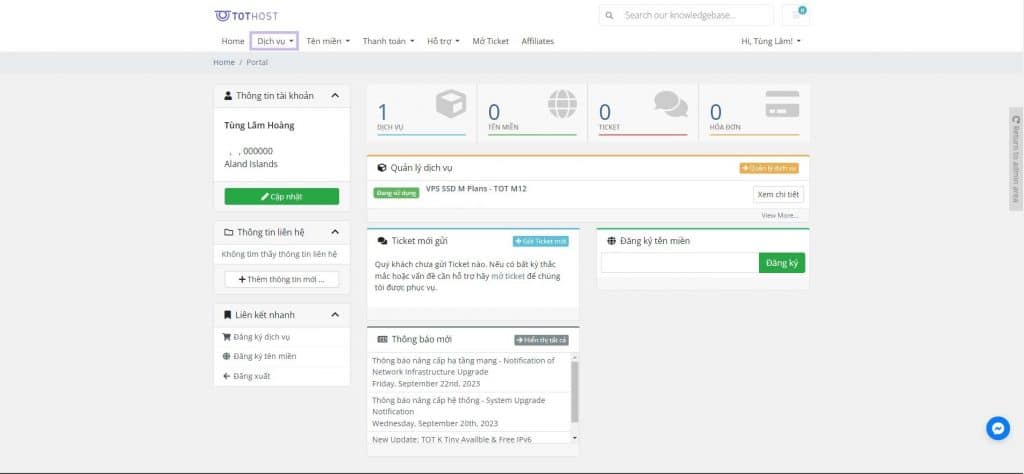Collapse the Thông tin liên hệ panel
The width and height of the screenshot is (1024, 474).
click(335, 232)
